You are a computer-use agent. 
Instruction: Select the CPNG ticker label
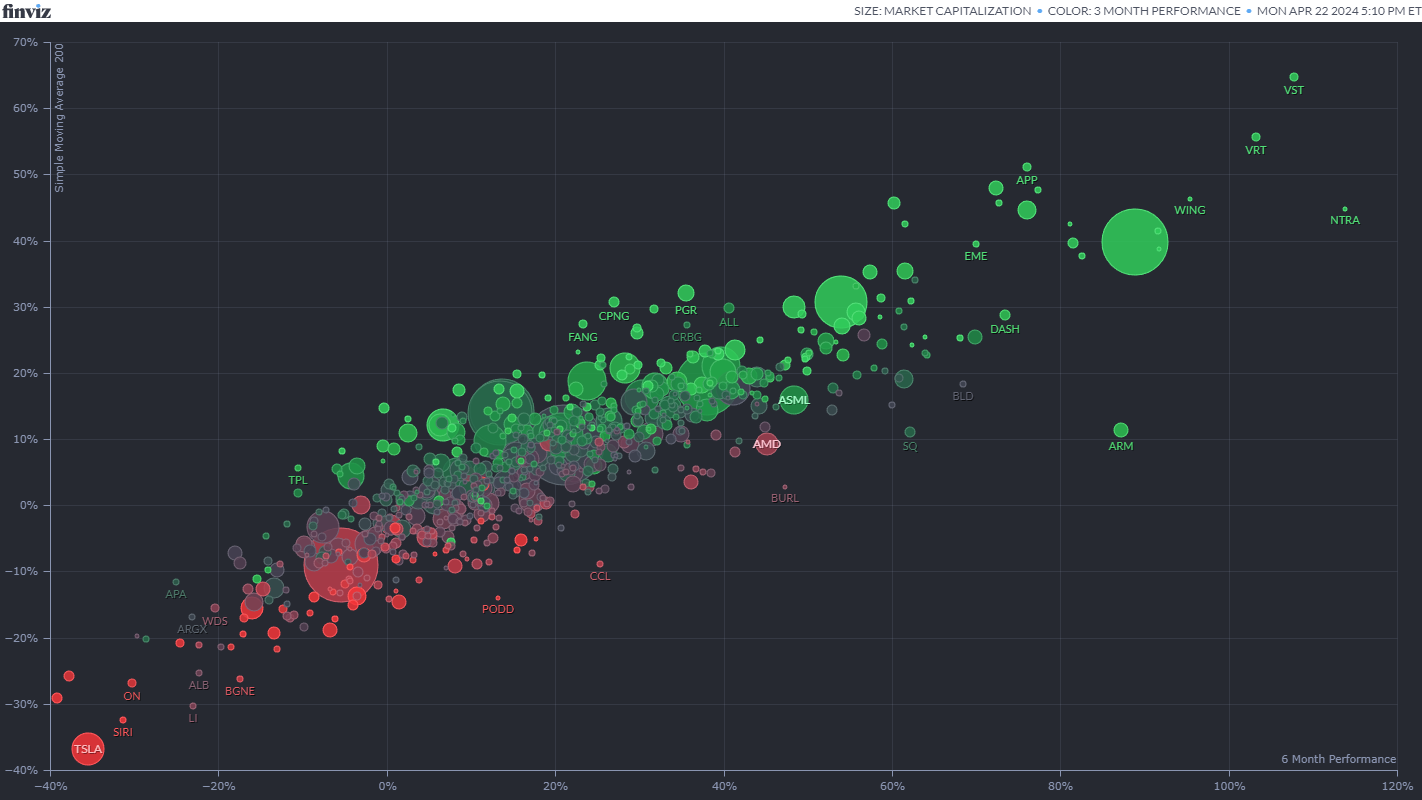pos(614,316)
